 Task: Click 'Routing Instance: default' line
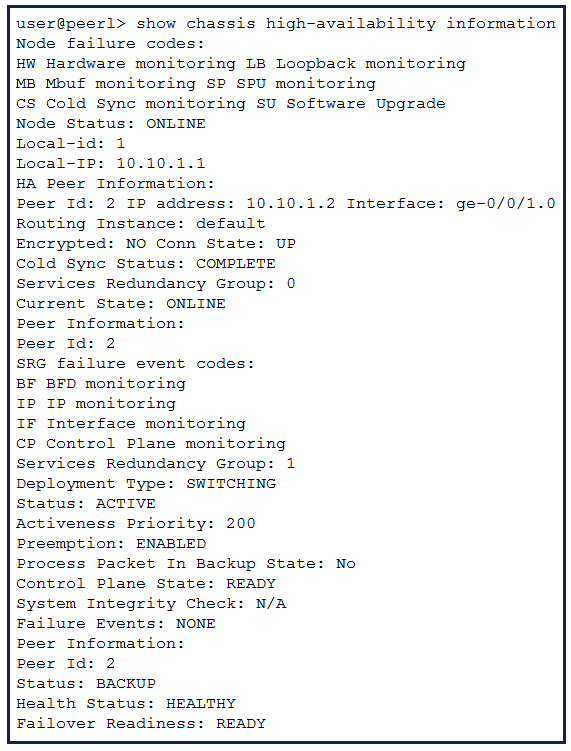coord(141,224)
